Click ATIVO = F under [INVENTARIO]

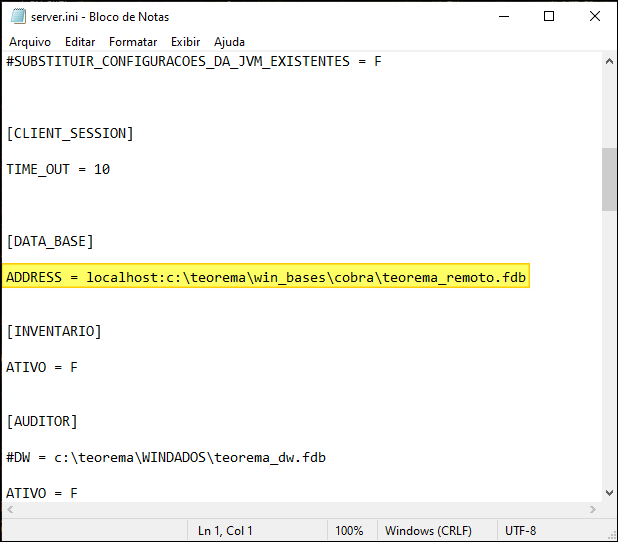42,367
